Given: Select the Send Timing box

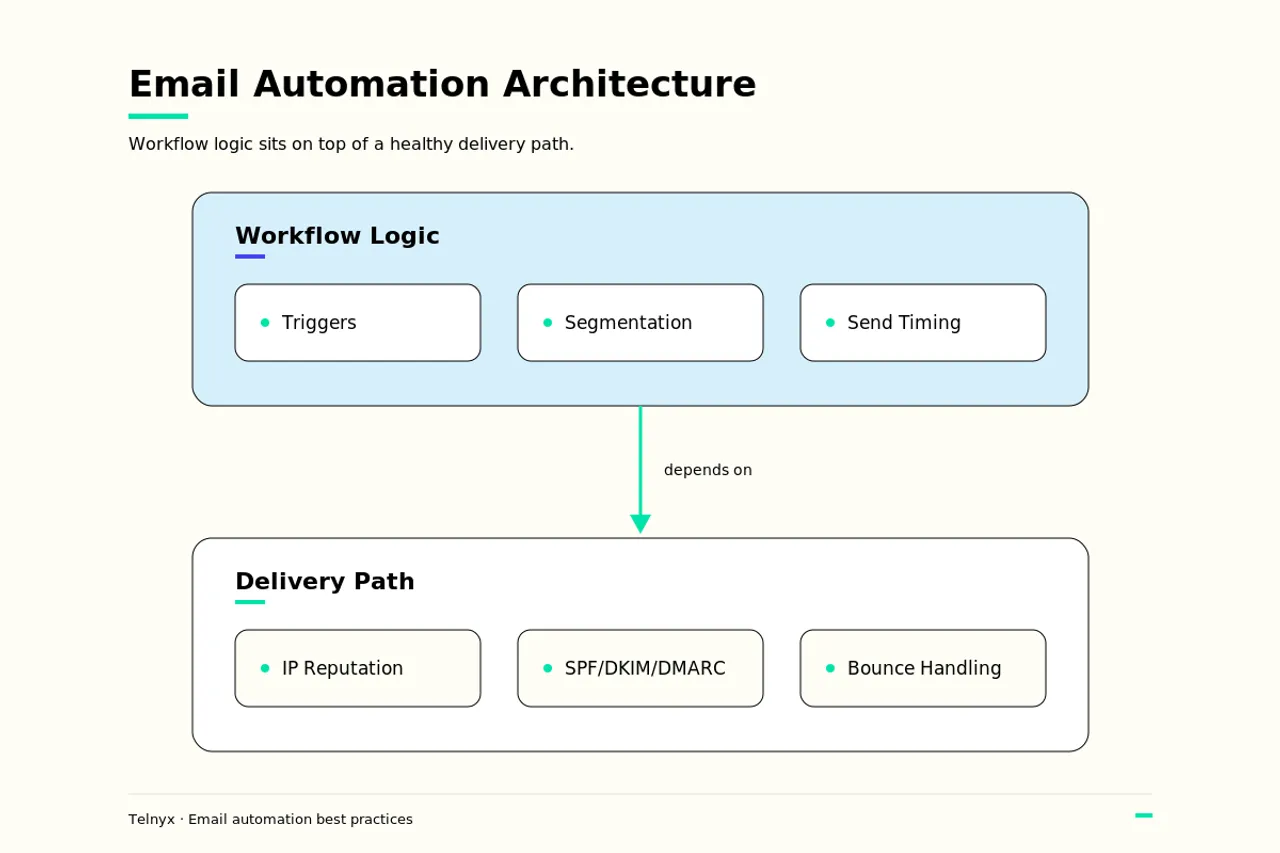Looking at the screenshot, I should click(923, 322).
